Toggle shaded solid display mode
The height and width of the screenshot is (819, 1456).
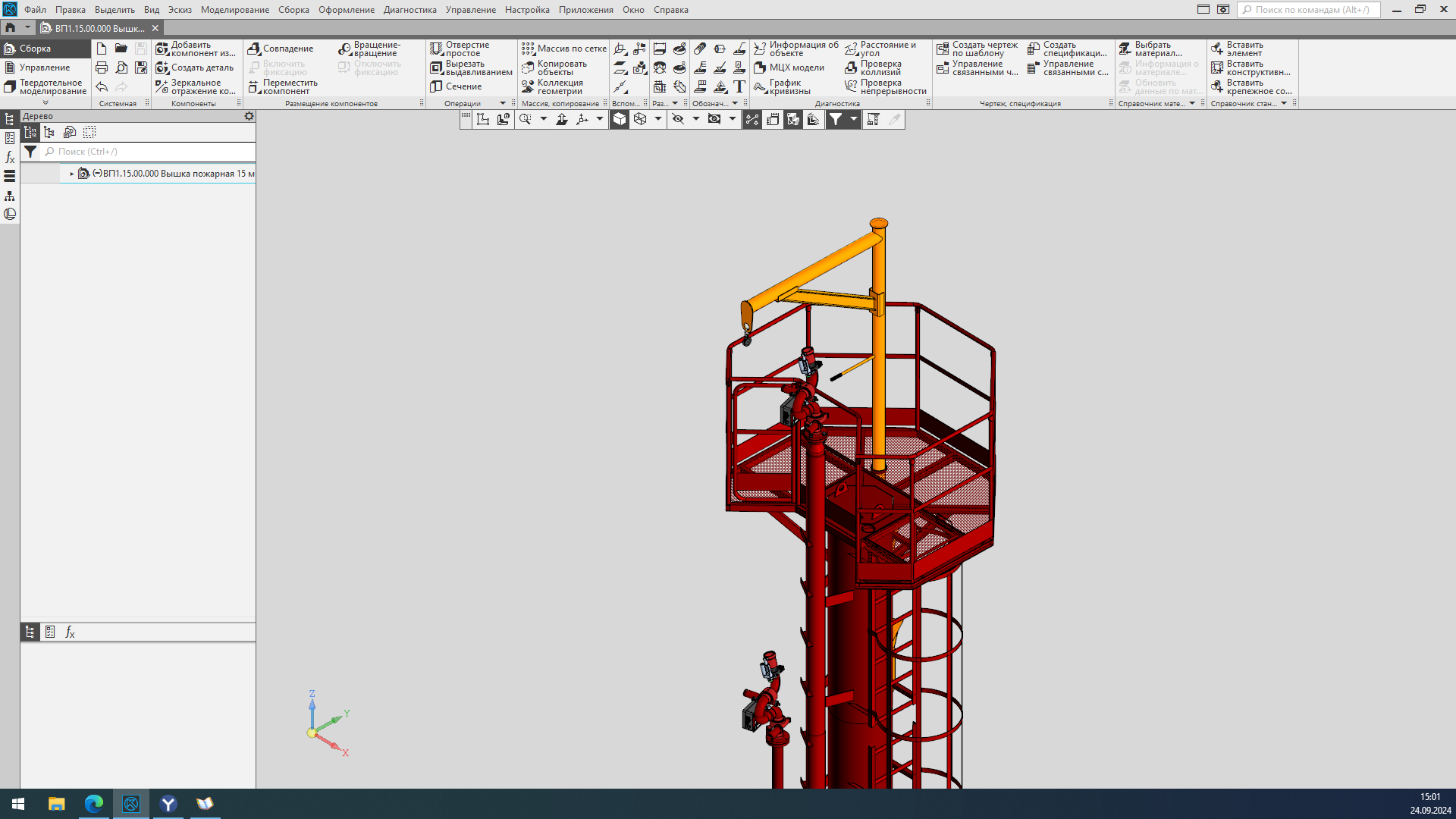pyautogui.click(x=620, y=119)
